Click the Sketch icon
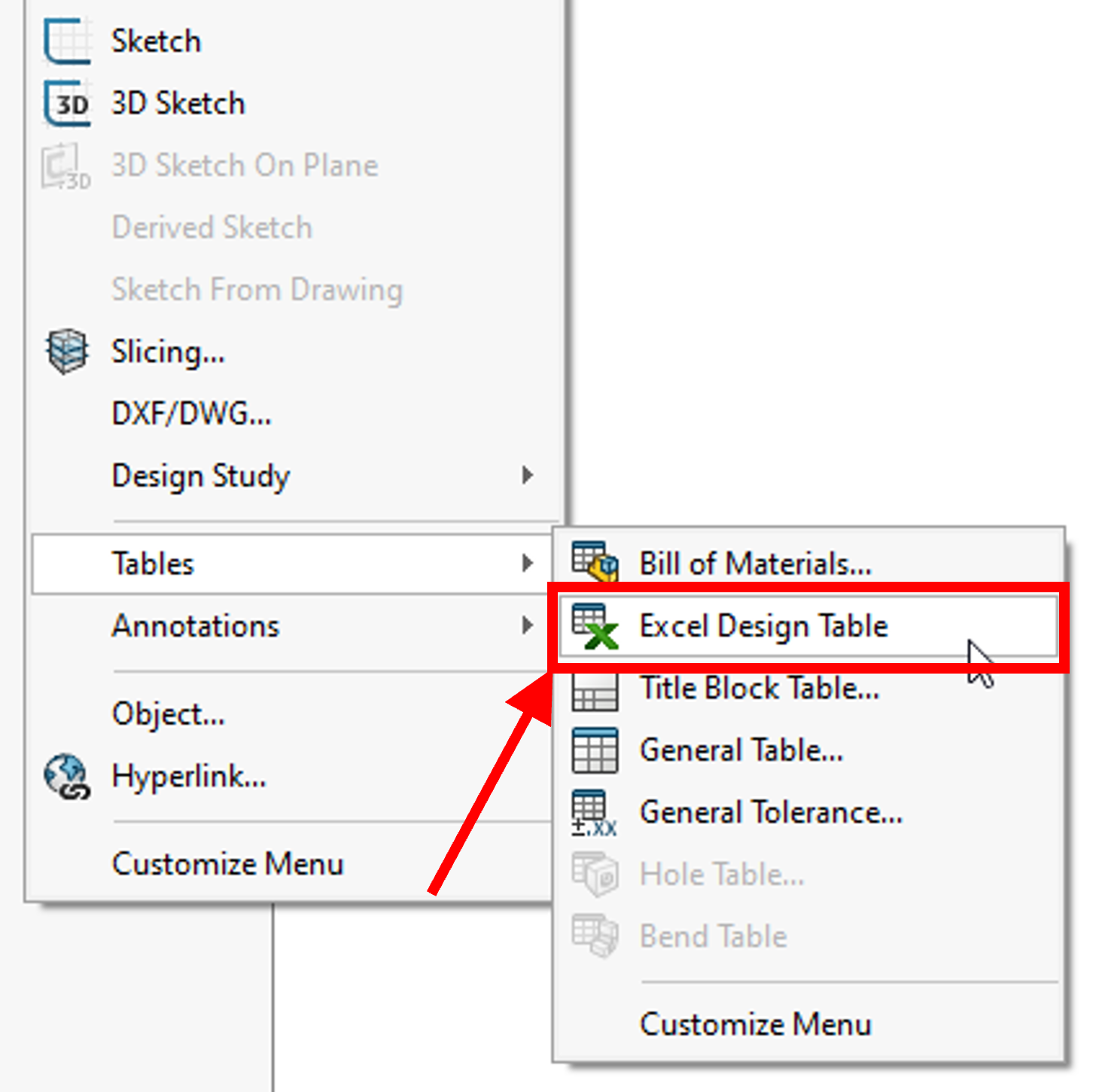The height and width of the screenshot is (1092, 1105). point(67,41)
